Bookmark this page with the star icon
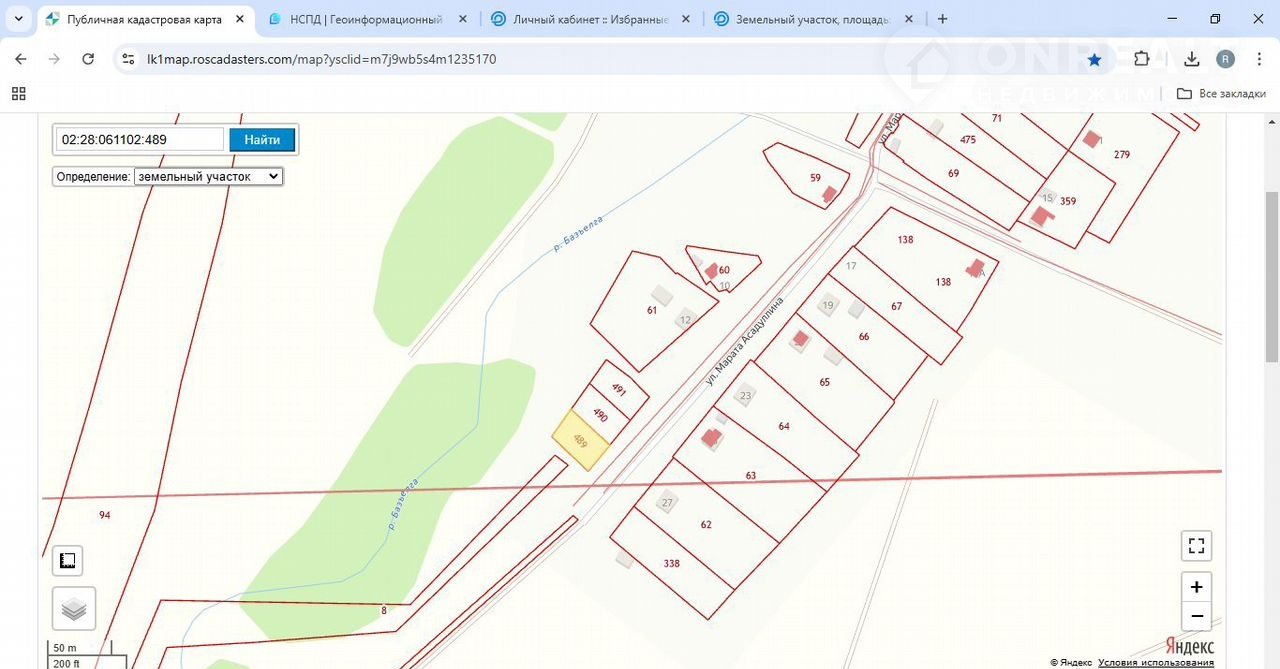Viewport: 1280px width, 669px height. (1094, 59)
